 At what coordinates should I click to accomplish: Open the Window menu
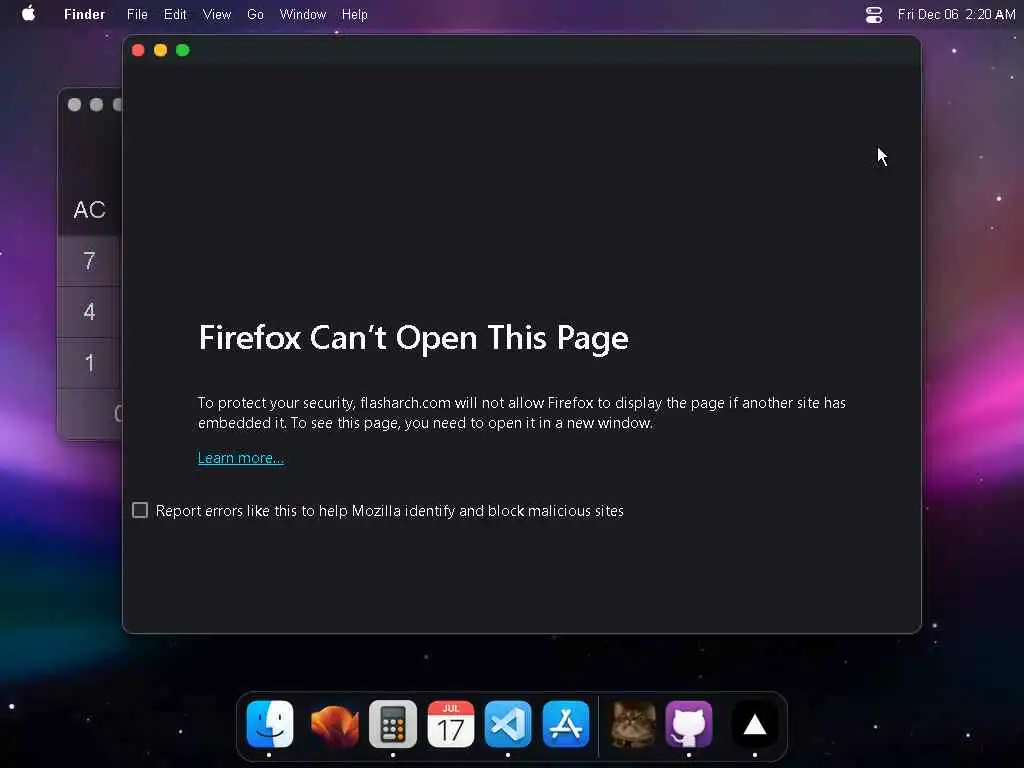(302, 14)
